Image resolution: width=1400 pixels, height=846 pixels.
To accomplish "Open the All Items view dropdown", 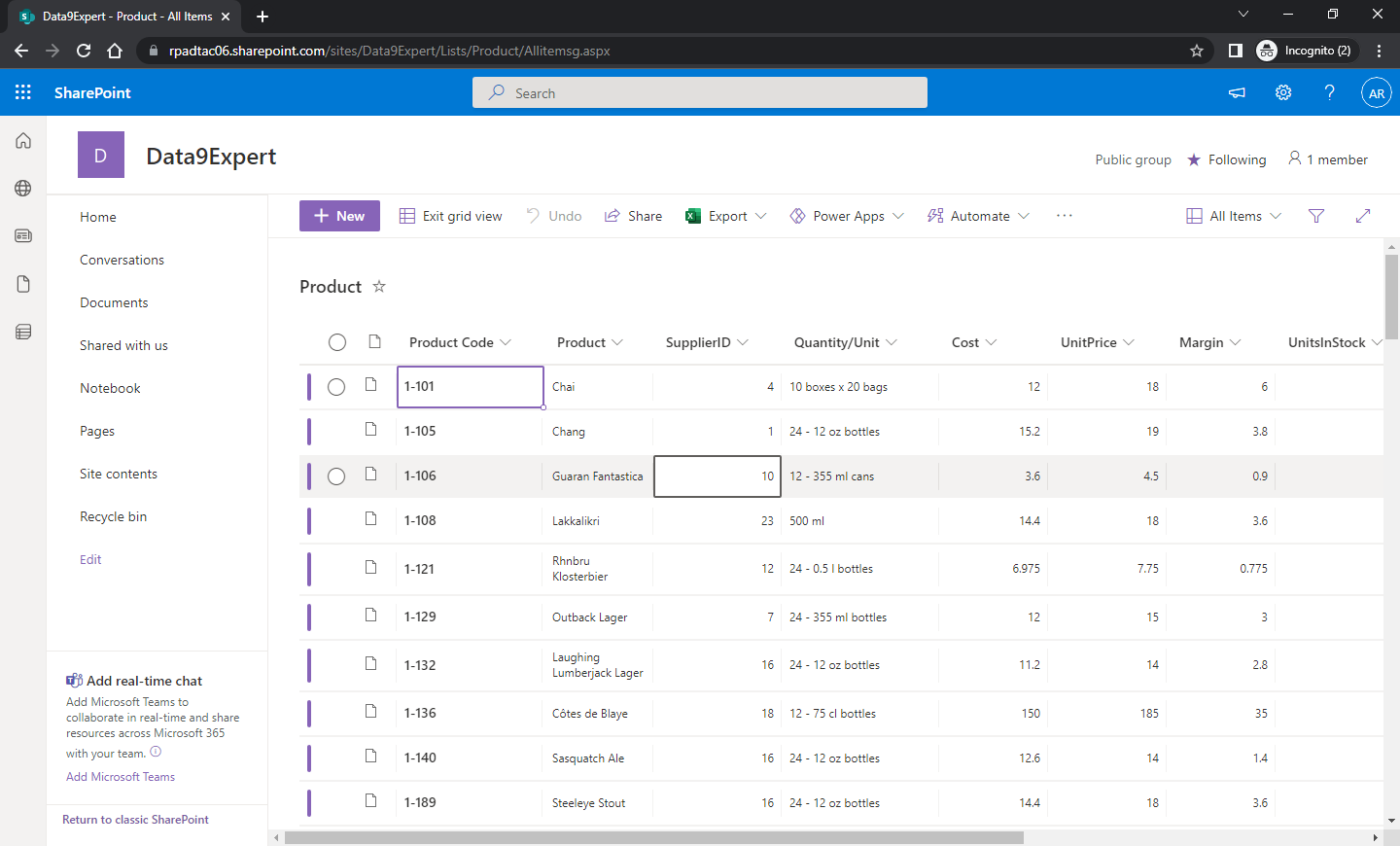I will (x=1233, y=216).
